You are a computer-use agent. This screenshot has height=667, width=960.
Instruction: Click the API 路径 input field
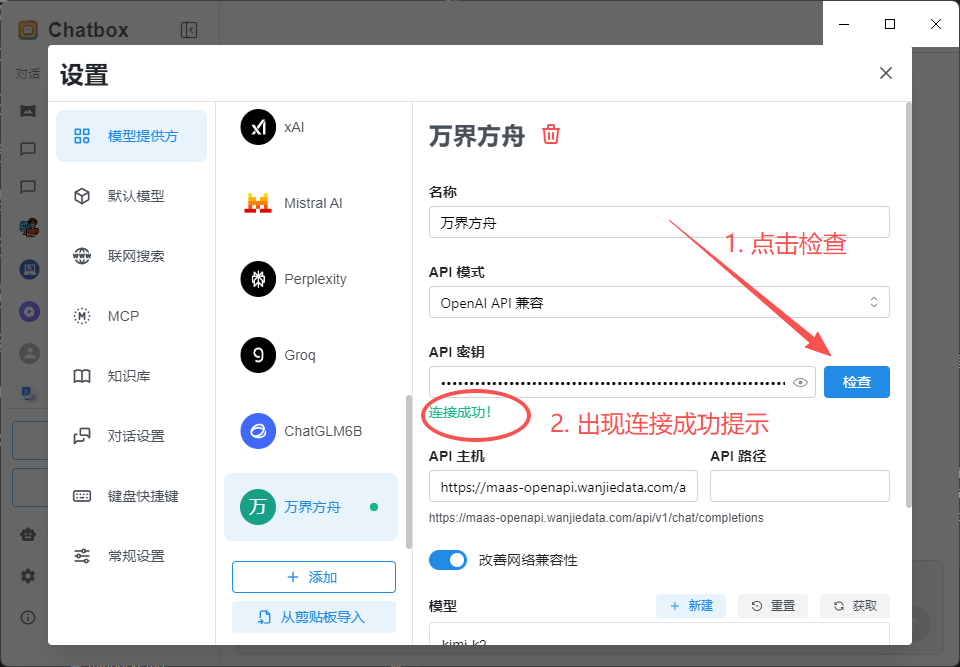point(799,486)
